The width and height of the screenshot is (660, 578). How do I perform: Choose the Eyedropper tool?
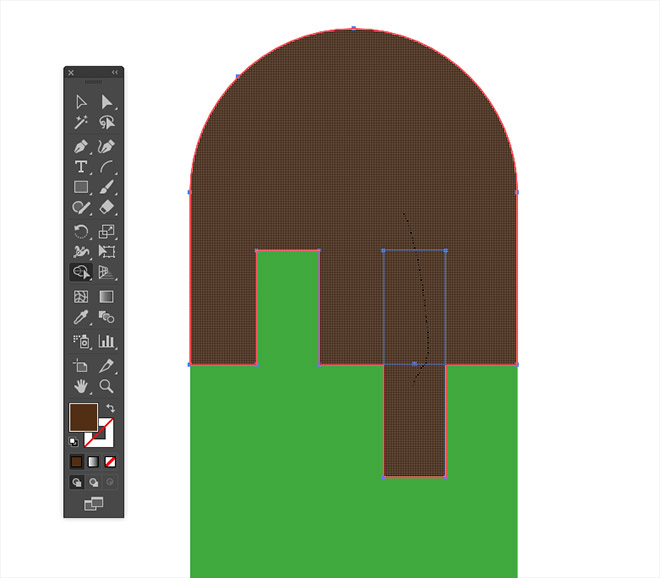coord(81,317)
